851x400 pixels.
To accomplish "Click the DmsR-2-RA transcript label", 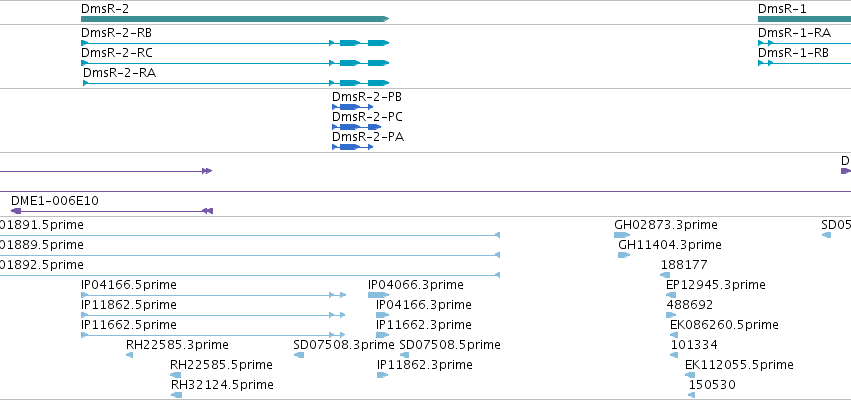I will (x=119, y=73).
